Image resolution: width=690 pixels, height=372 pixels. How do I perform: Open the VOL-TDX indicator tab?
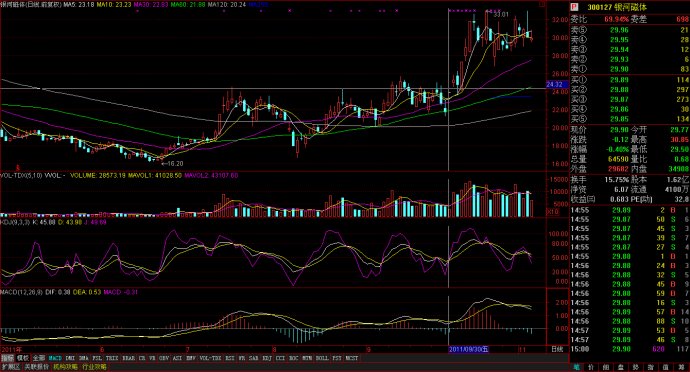(x=210, y=358)
